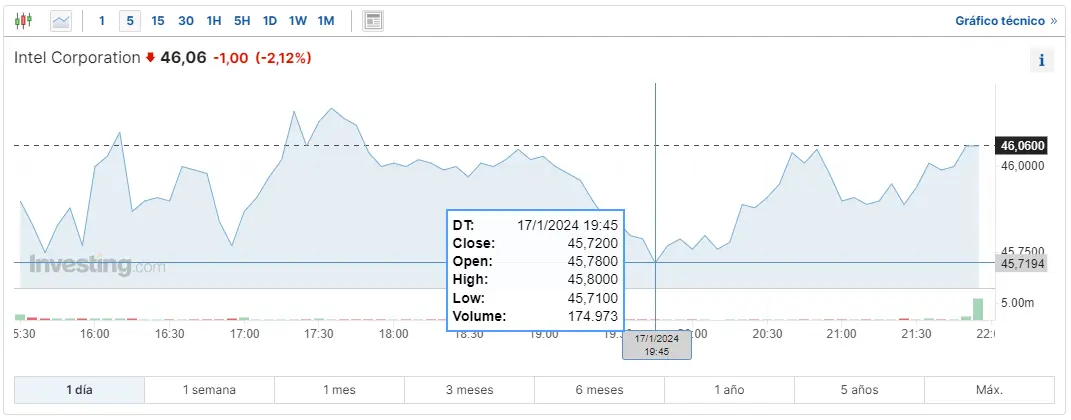Click the red down-arrow price indicator
The image size is (1071, 420).
pos(150,58)
